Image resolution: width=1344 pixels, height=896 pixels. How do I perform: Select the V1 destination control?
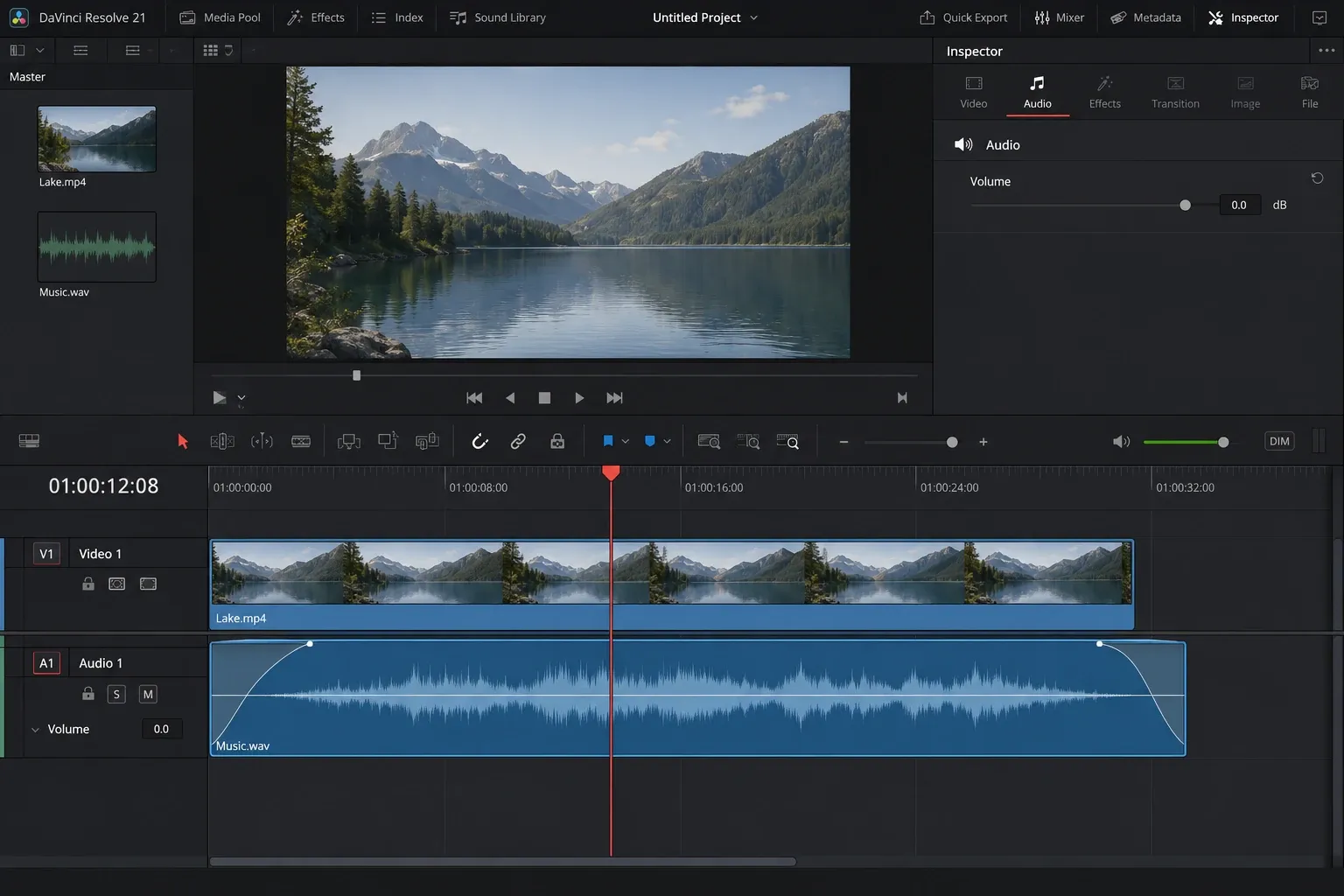46,554
